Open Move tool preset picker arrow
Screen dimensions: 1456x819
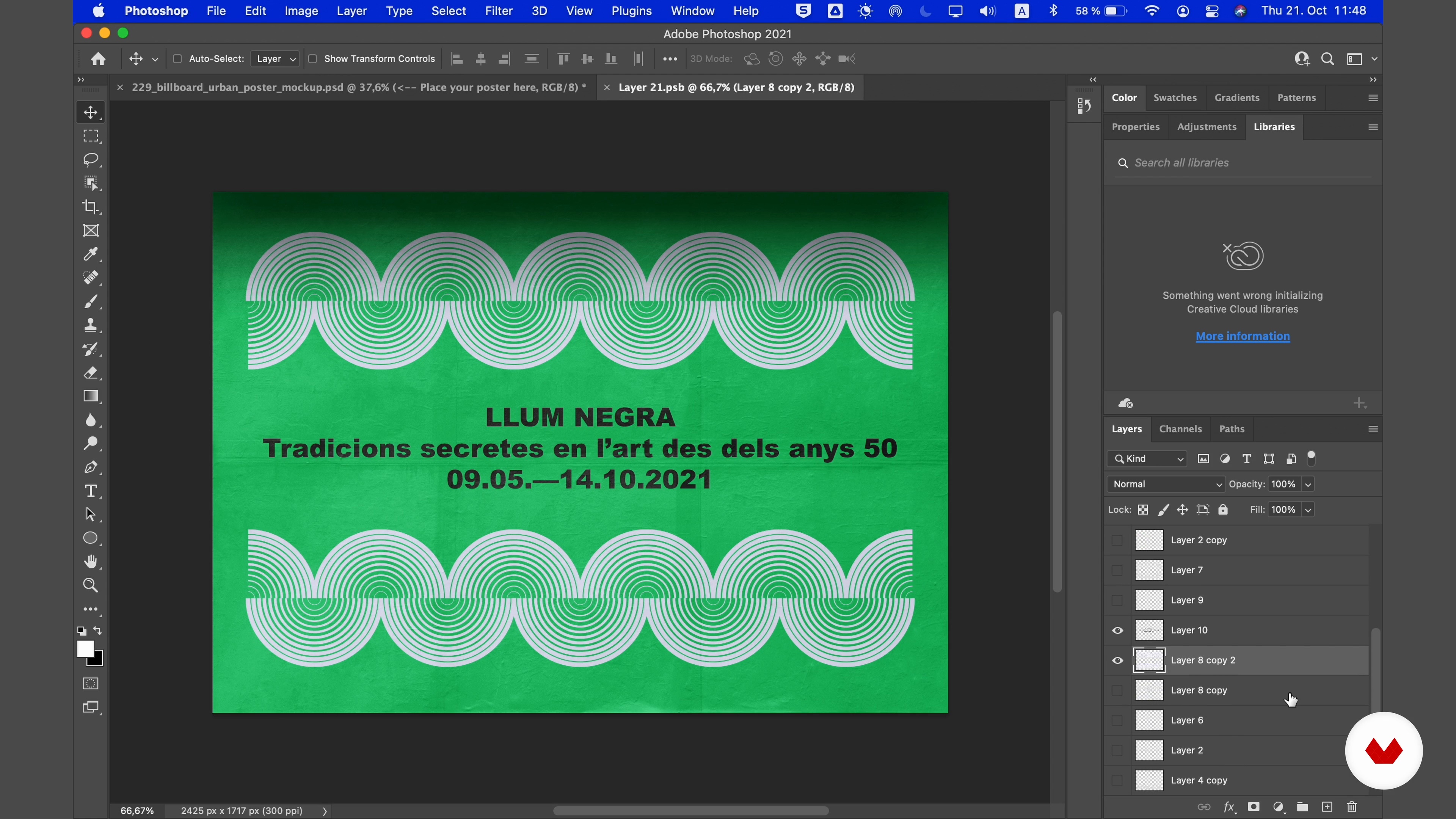point(155,60)
